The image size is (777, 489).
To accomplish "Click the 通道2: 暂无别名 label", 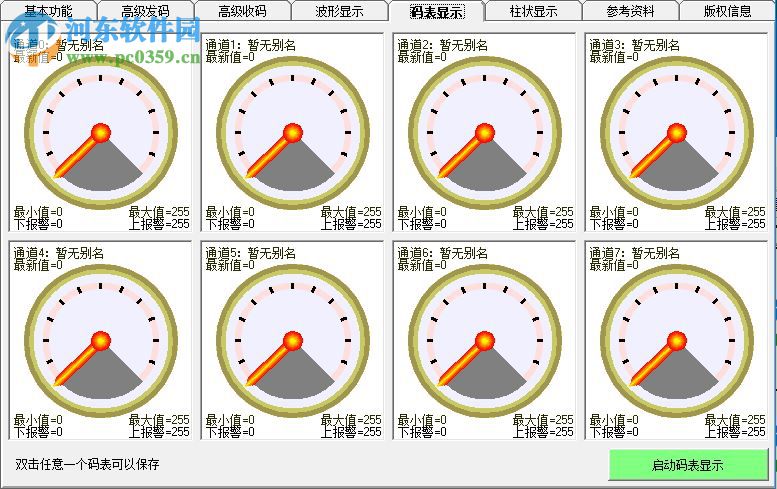I will point(443,45).
